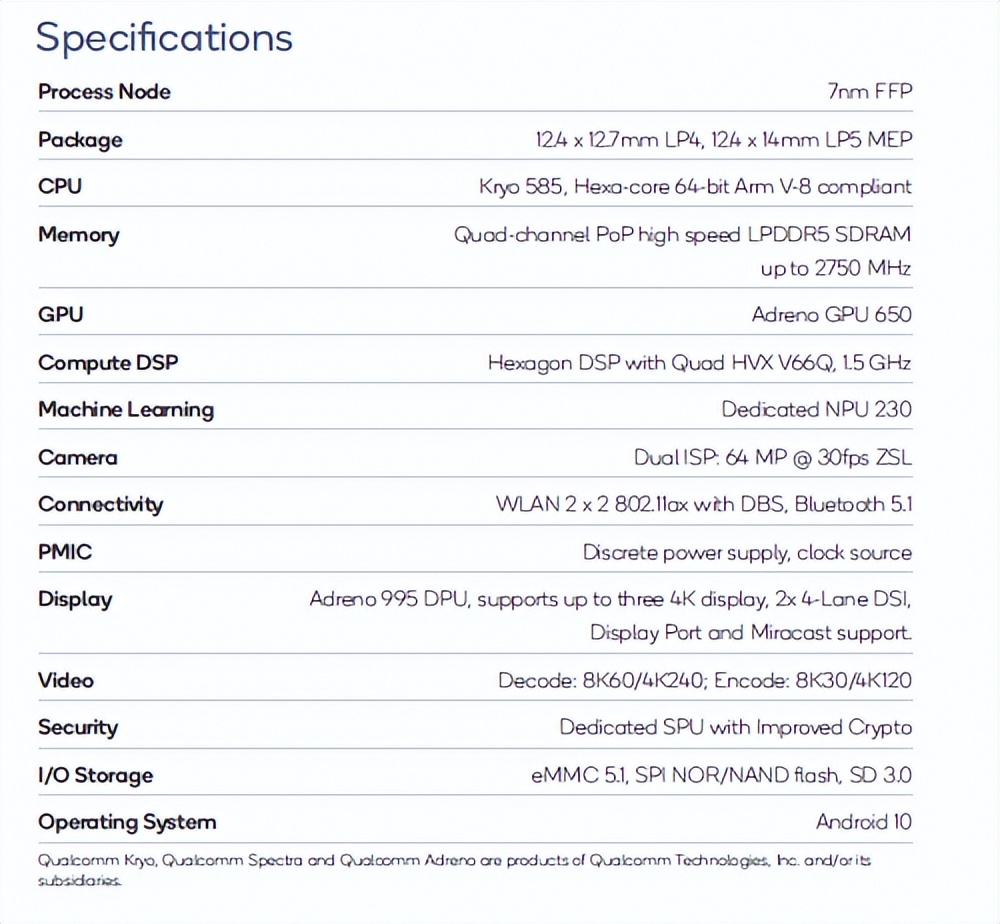Click the LPDDR5 SDRAM memory text

(x=683, y=235)
